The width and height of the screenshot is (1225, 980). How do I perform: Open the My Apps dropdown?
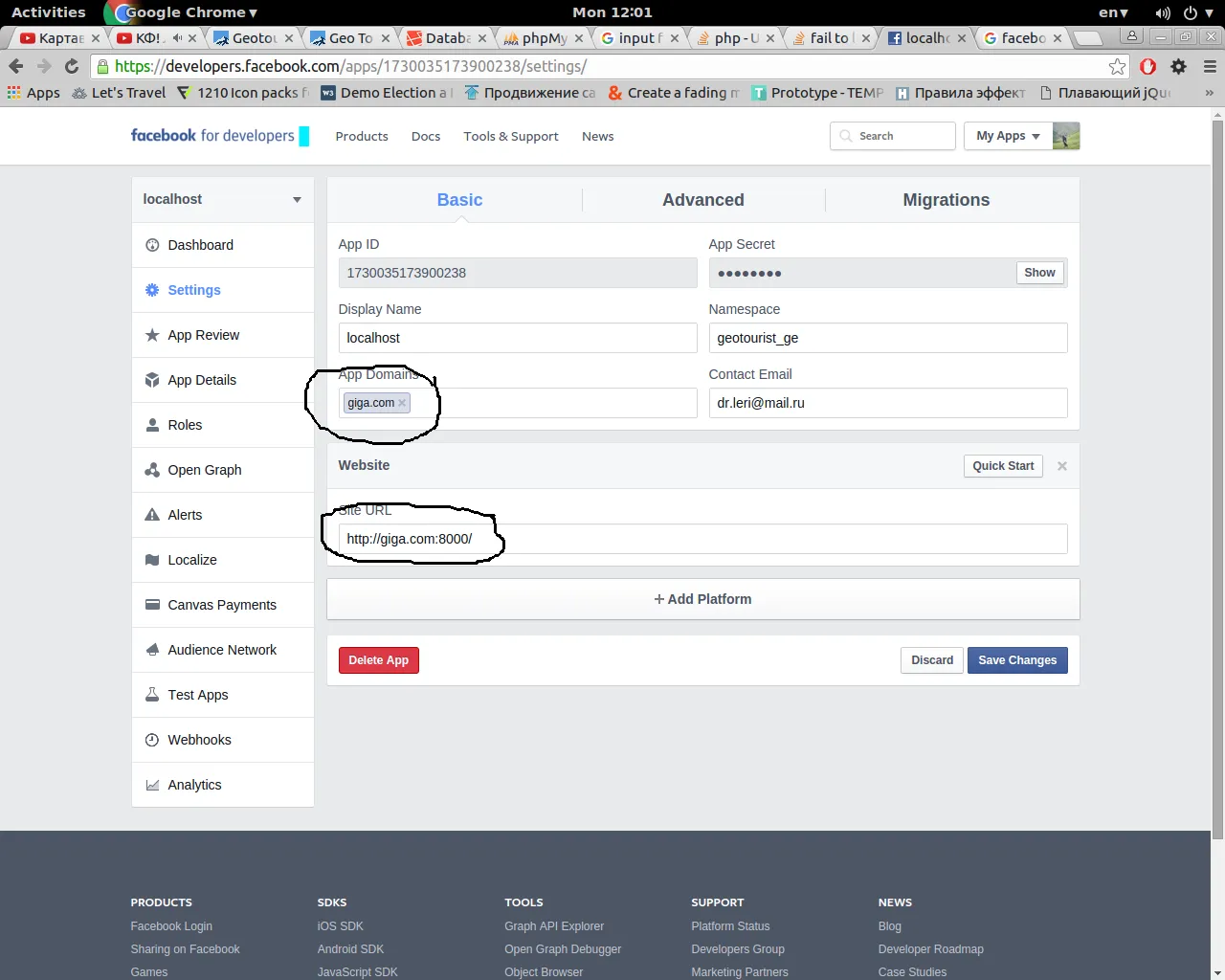[x=1009, y=136]
